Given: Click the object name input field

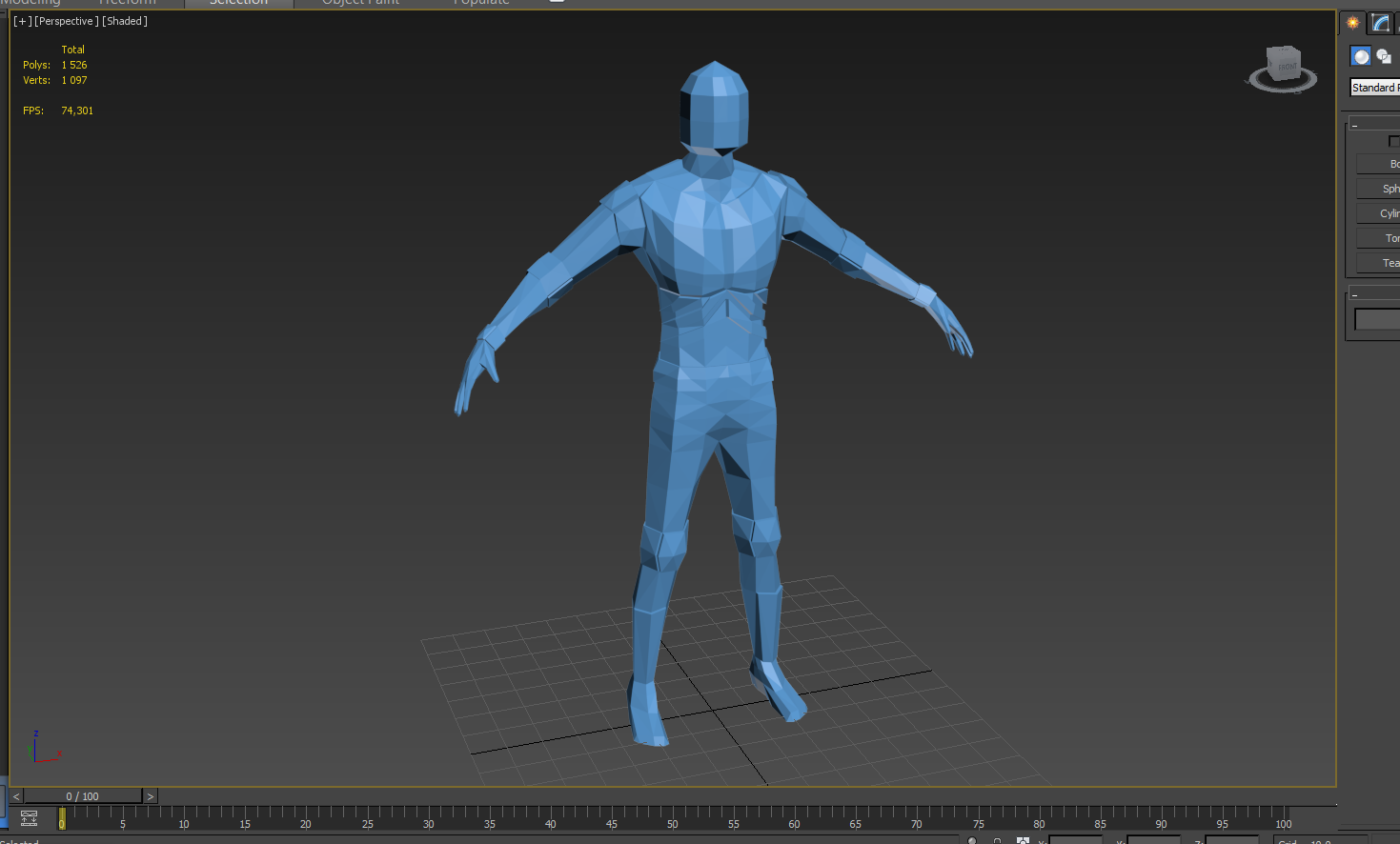Looking at the screenshot, I should [1377, 319].
